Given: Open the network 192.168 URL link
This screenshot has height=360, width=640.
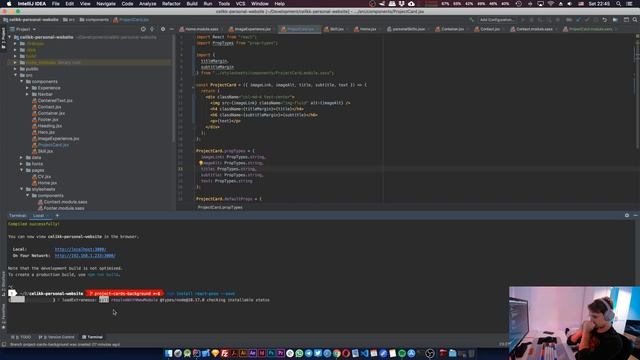Looking at the screenshot, I should pyautogui.click(x=85, y=256).
